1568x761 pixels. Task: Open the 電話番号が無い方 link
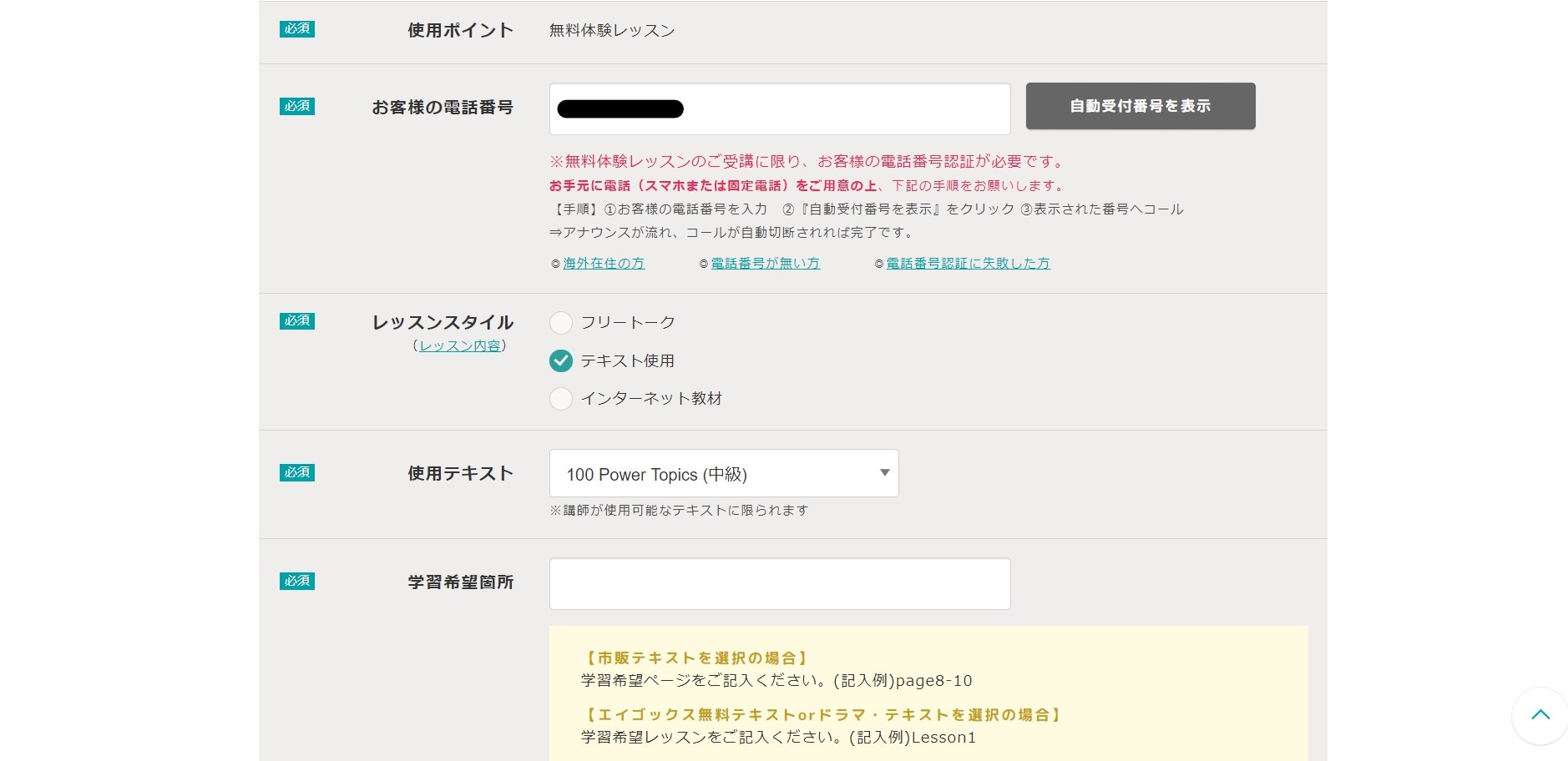click(x=765, y=264)
